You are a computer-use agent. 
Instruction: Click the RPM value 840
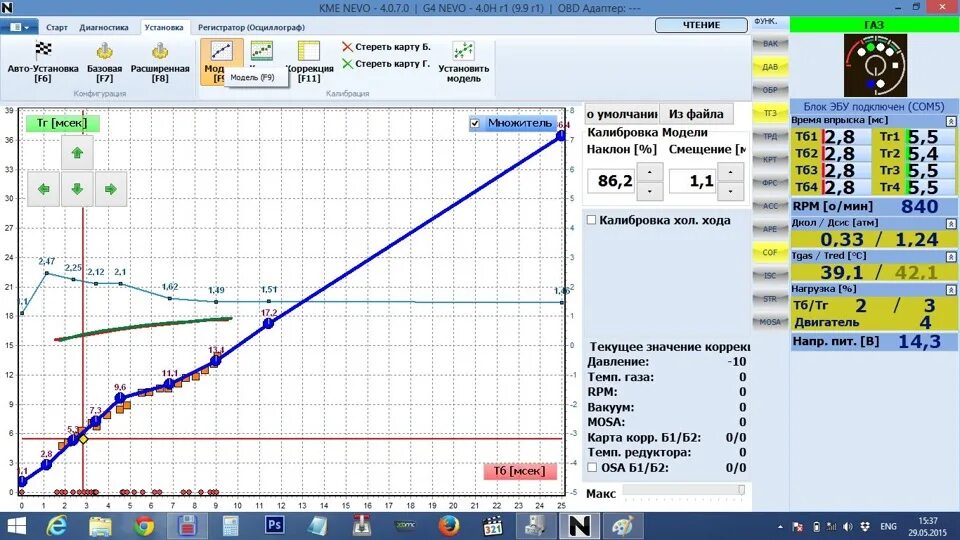coord(920,206)
